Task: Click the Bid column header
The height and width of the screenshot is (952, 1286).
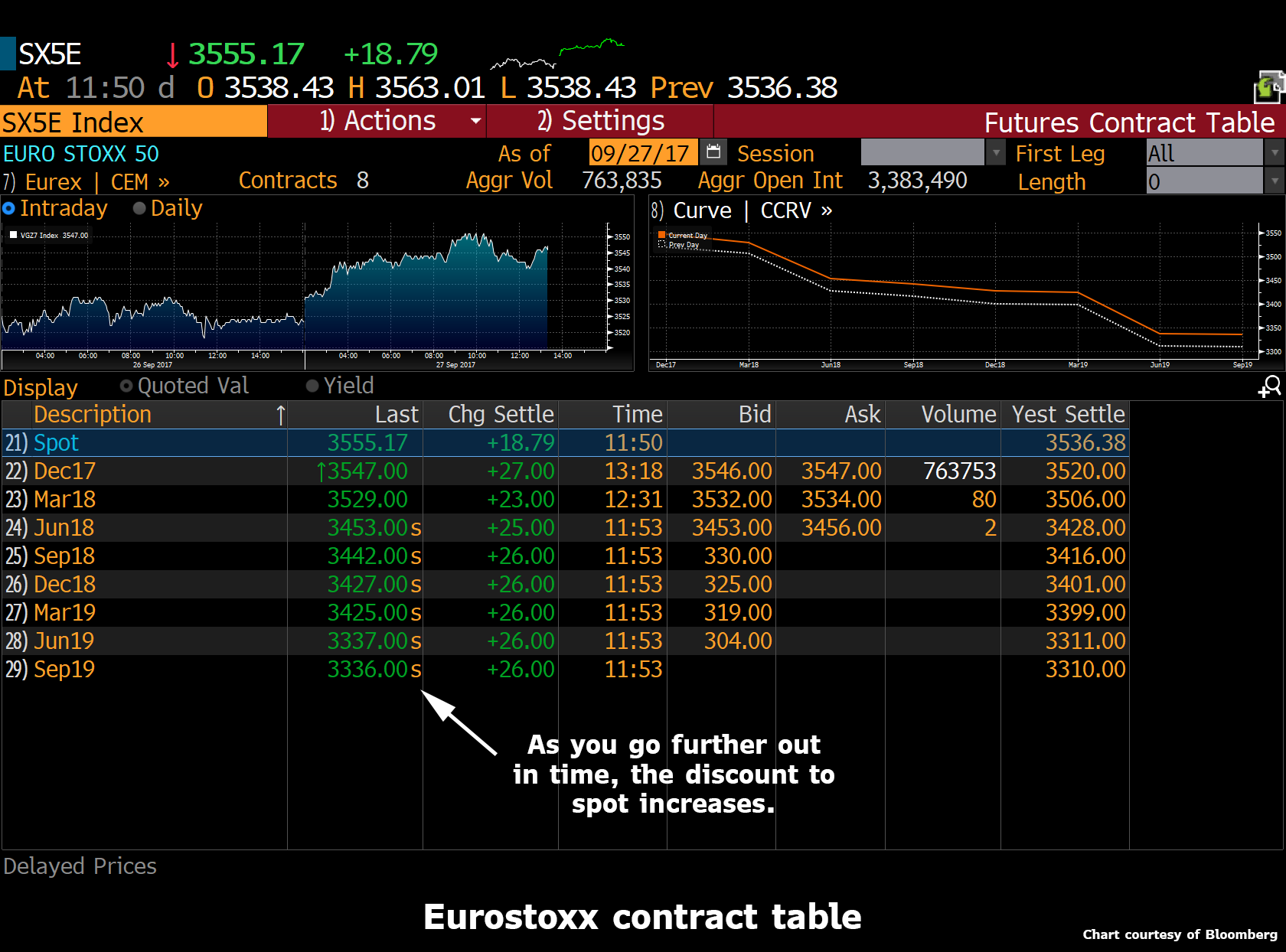Action: point(721,415)
